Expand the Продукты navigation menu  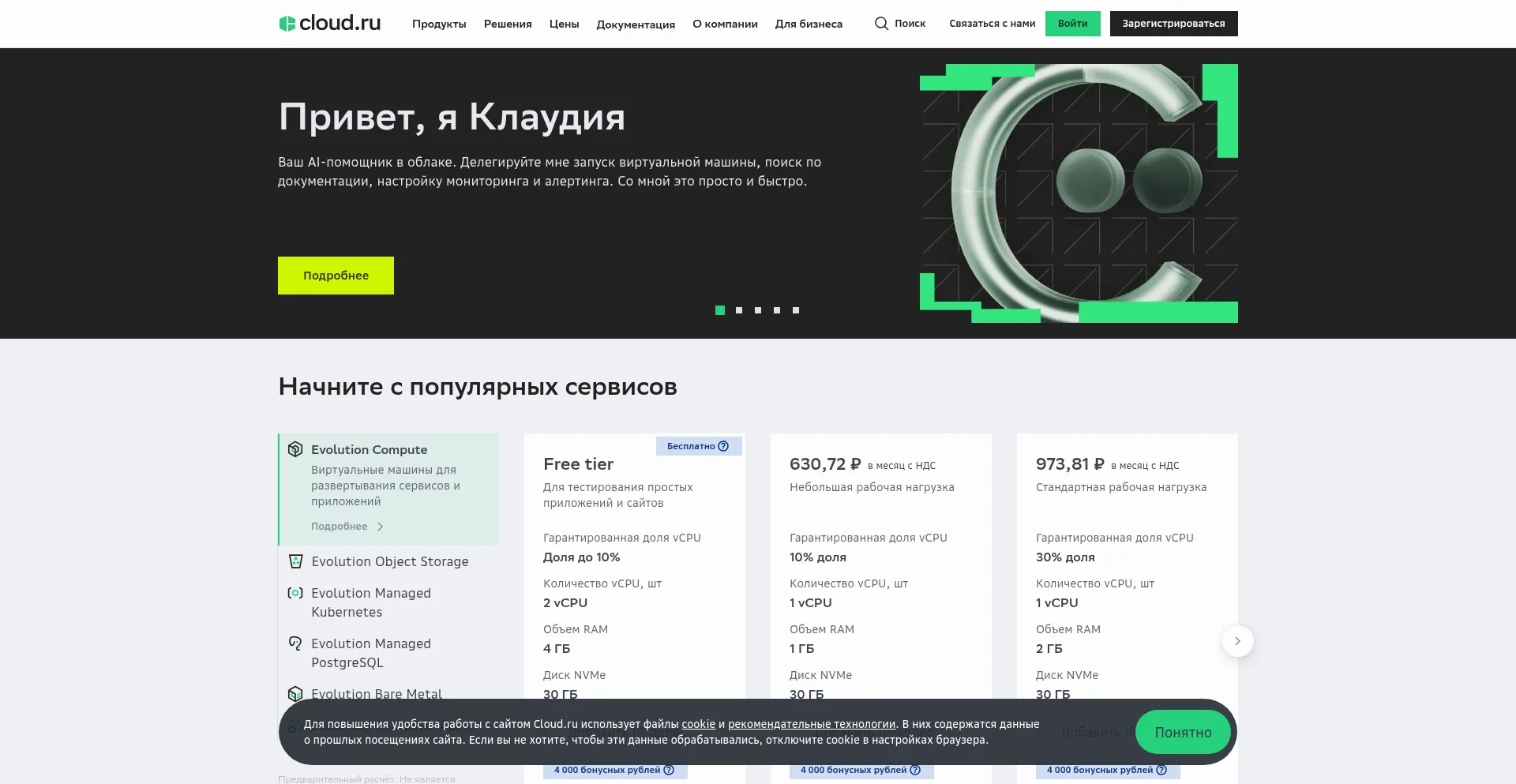click(x=439, y=24)
